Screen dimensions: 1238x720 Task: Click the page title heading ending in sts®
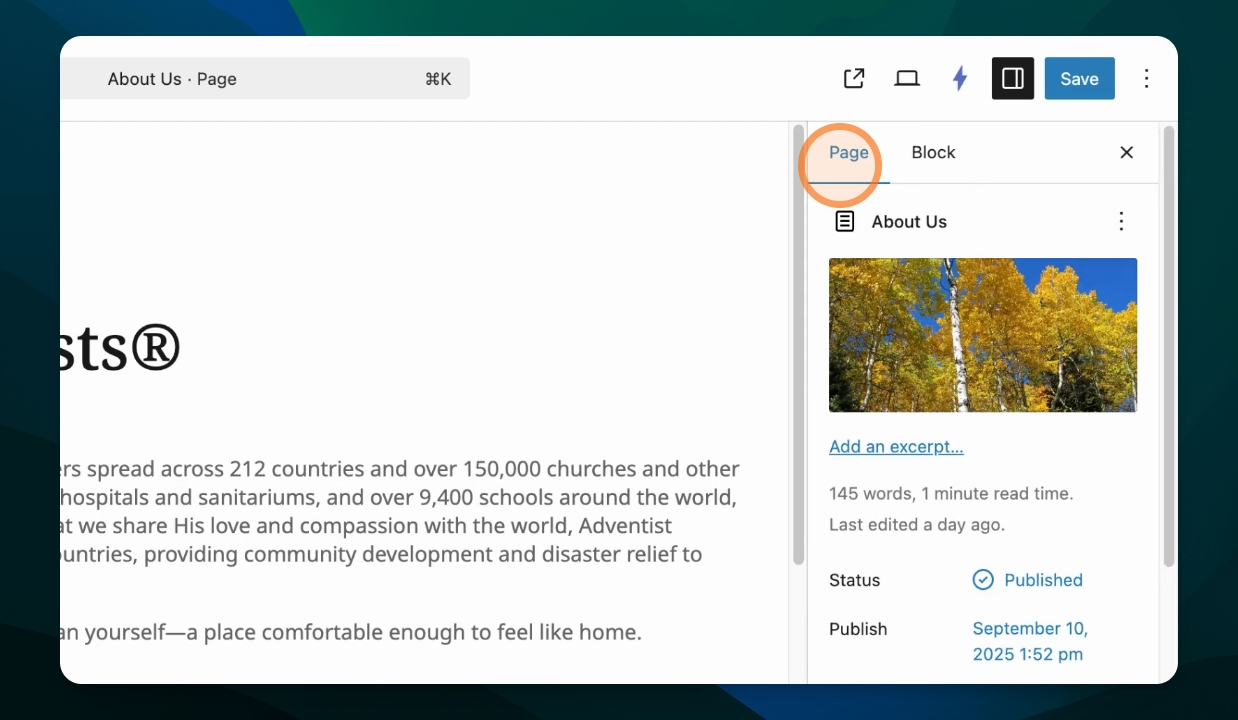click(120, 348)
